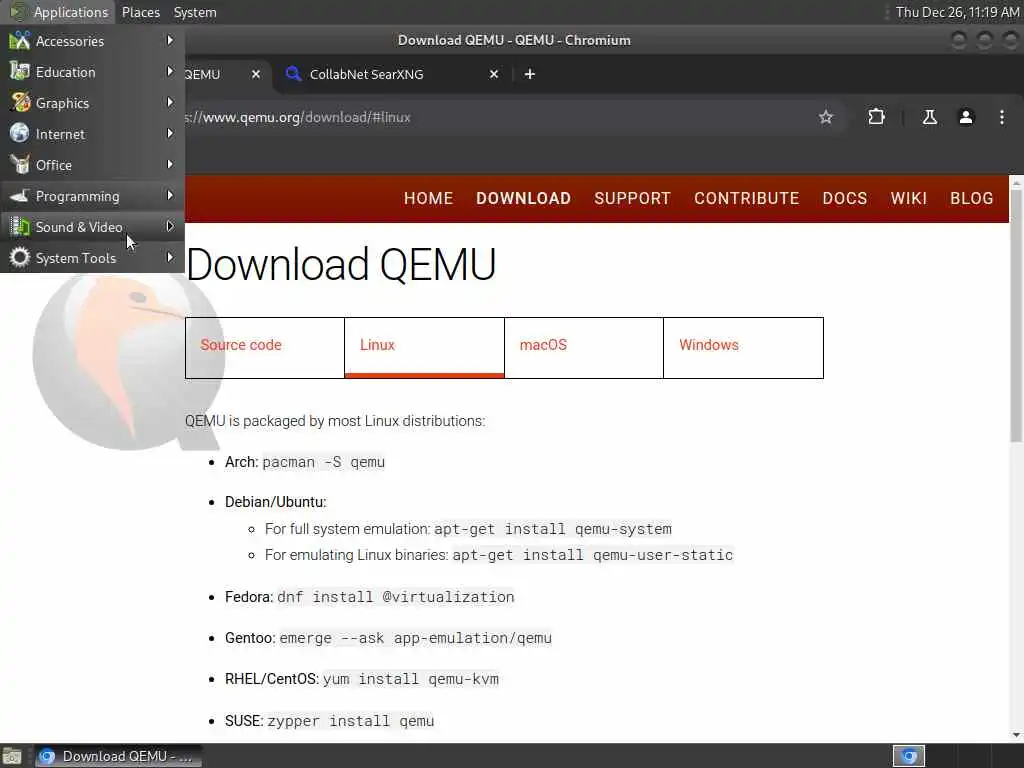The width and height of the screenshot is (1024, 768).
Task: Select the Linux download tab
Action: pos(424,347)
